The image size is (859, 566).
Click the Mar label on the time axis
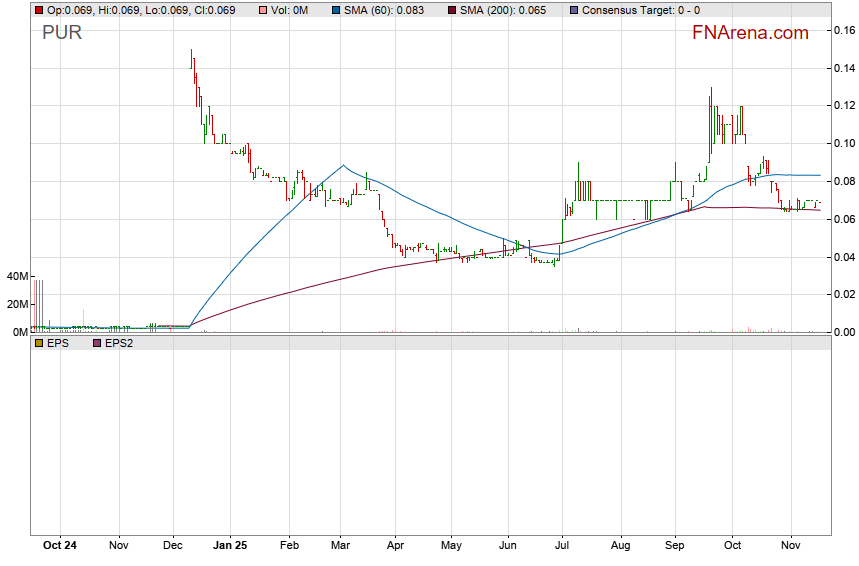(342, 547)
